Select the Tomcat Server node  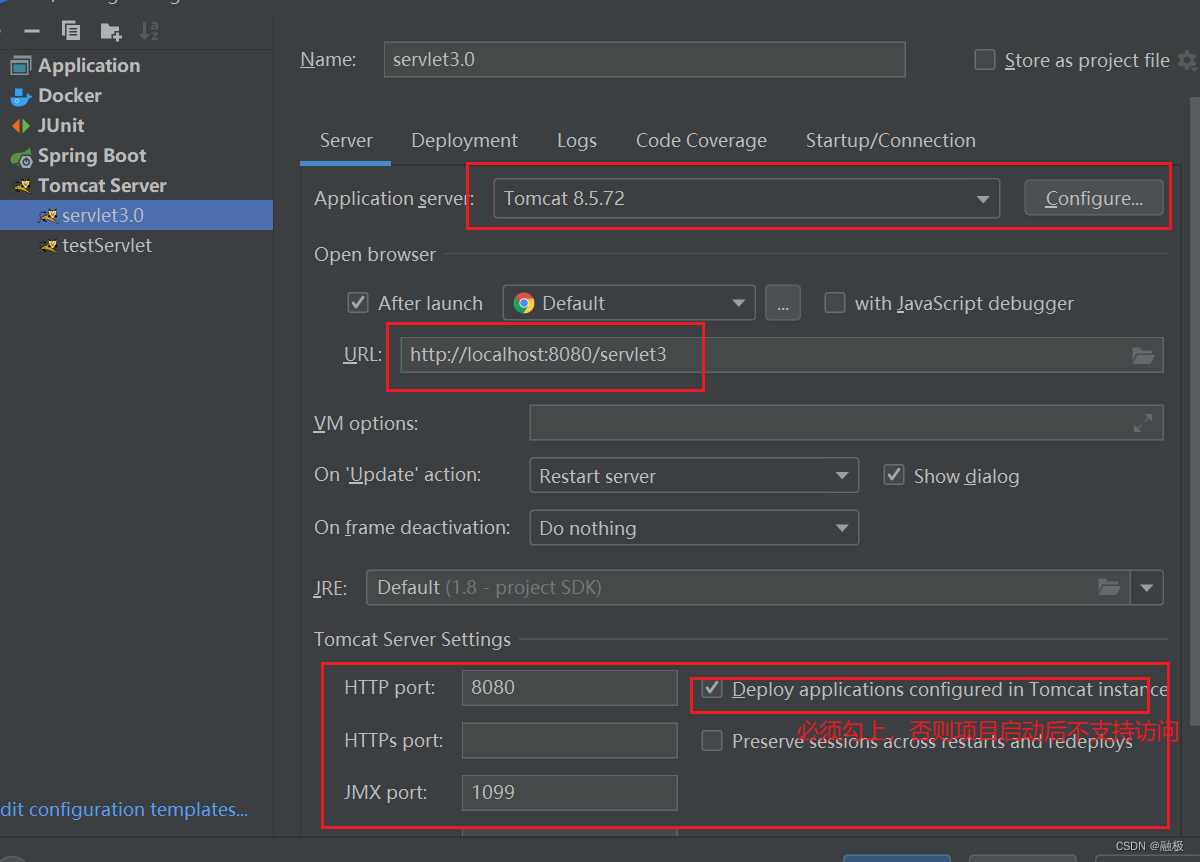136,185
